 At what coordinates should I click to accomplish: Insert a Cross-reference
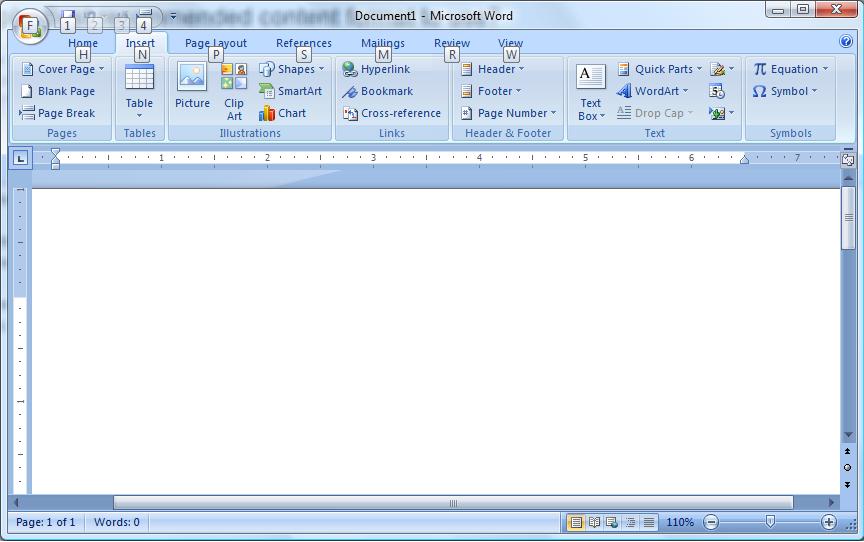coord(391,113)
